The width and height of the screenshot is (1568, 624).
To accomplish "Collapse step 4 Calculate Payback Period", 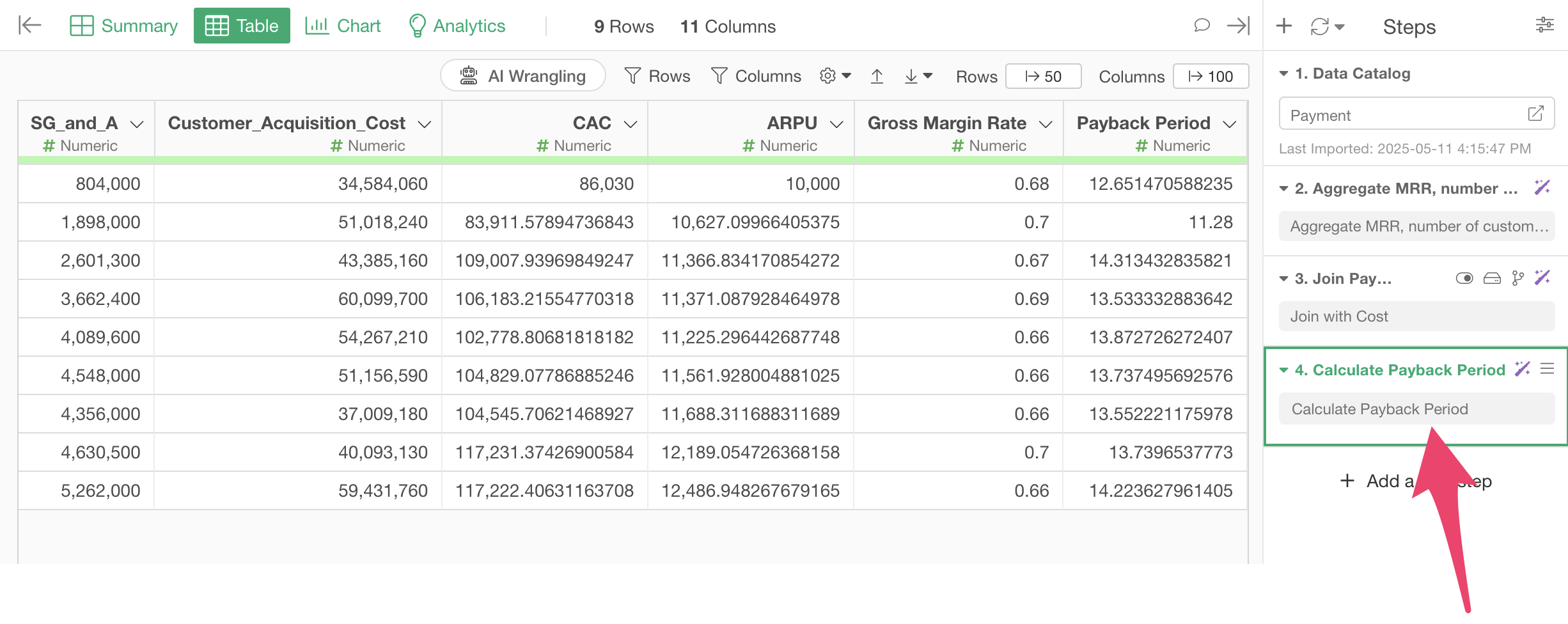I will (x=1283, y=370).
